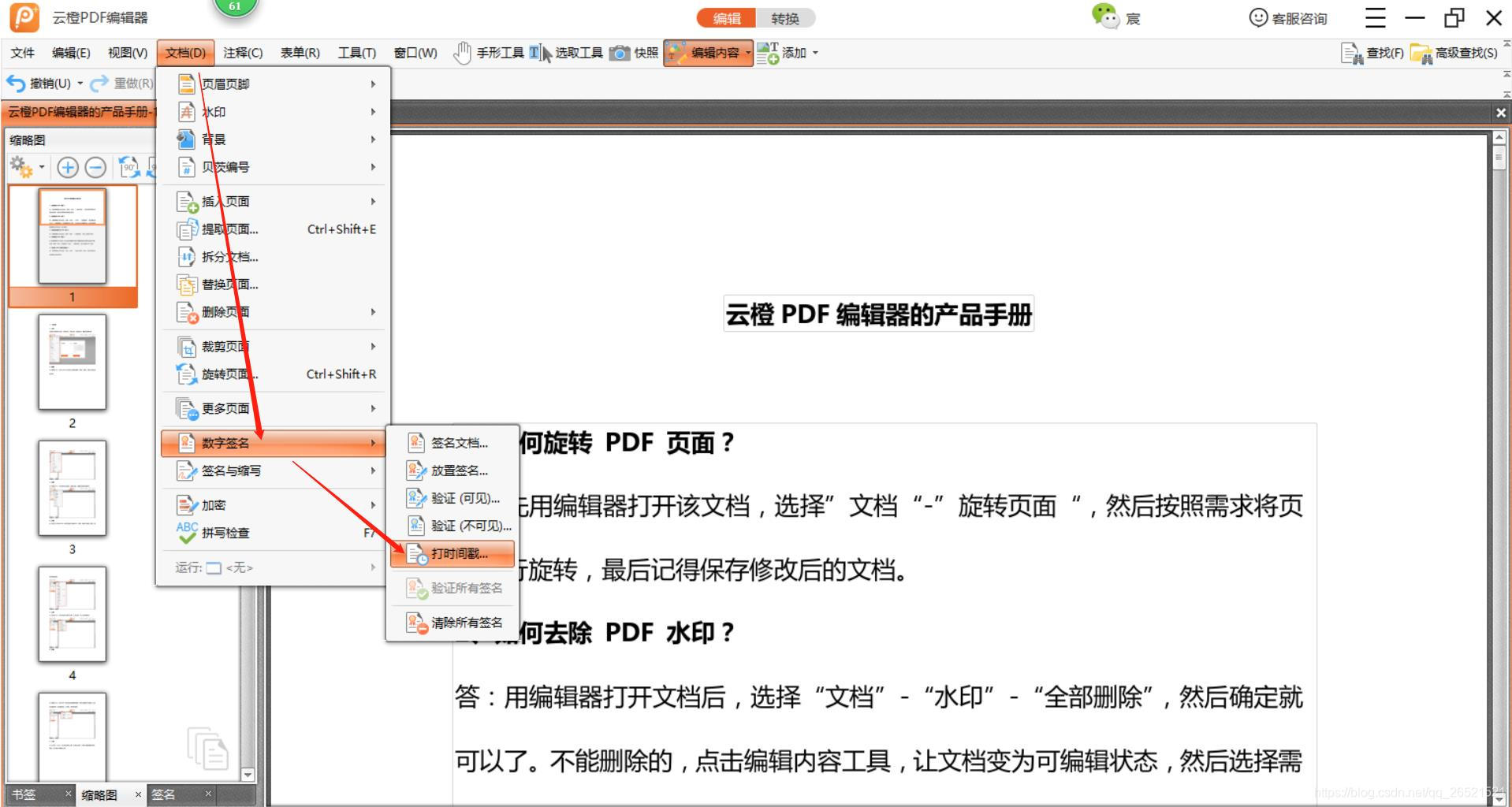Click the 重做(R) redo button
Viewport: 1512px width, 807px height.
coord(121,83)
